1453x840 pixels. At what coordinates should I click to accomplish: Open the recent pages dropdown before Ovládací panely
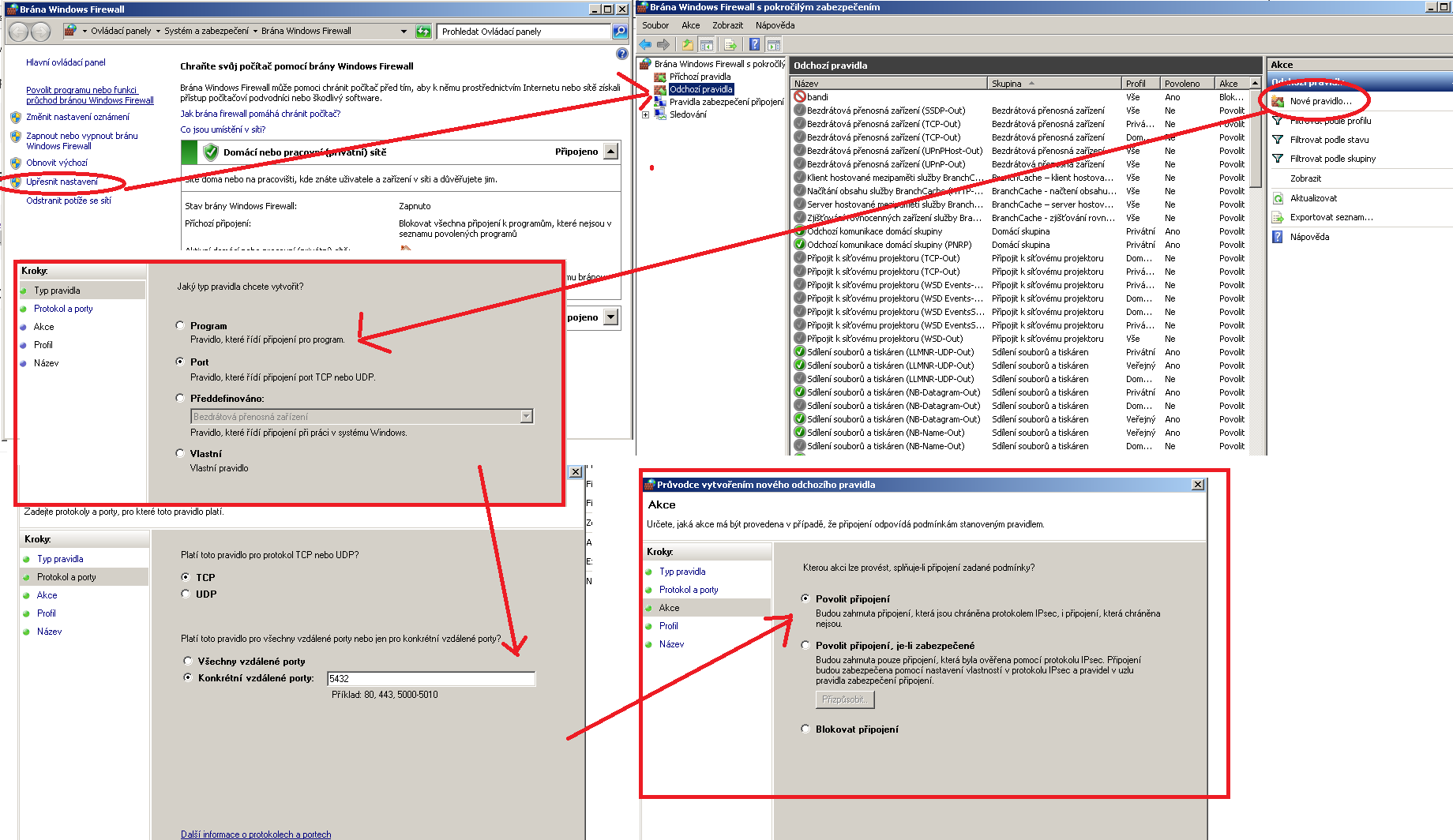[84, 32]
